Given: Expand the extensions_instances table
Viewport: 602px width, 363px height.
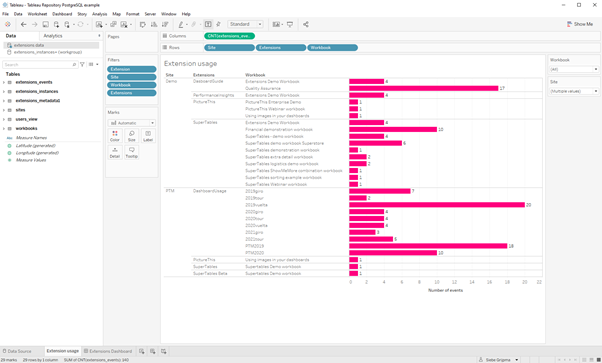Looking at the screenshot, I should (4, 91).
